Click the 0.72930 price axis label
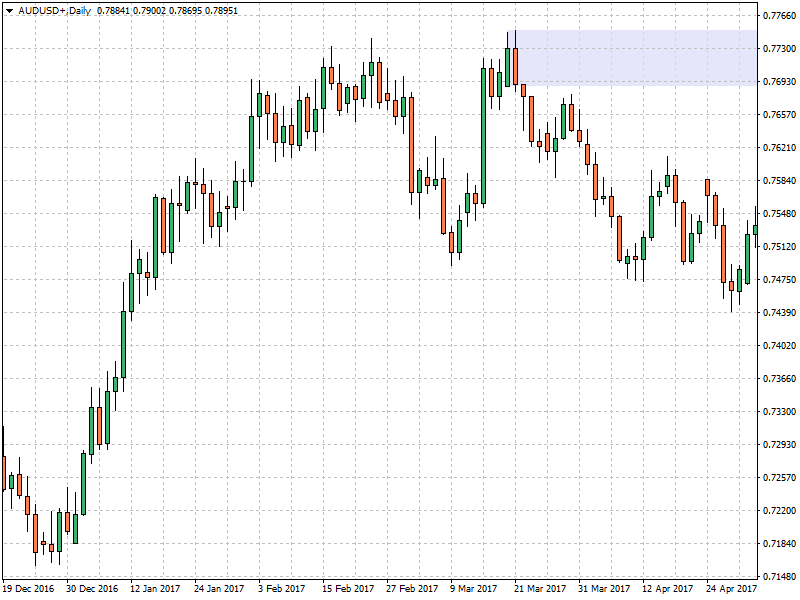 tap(778, 445)
